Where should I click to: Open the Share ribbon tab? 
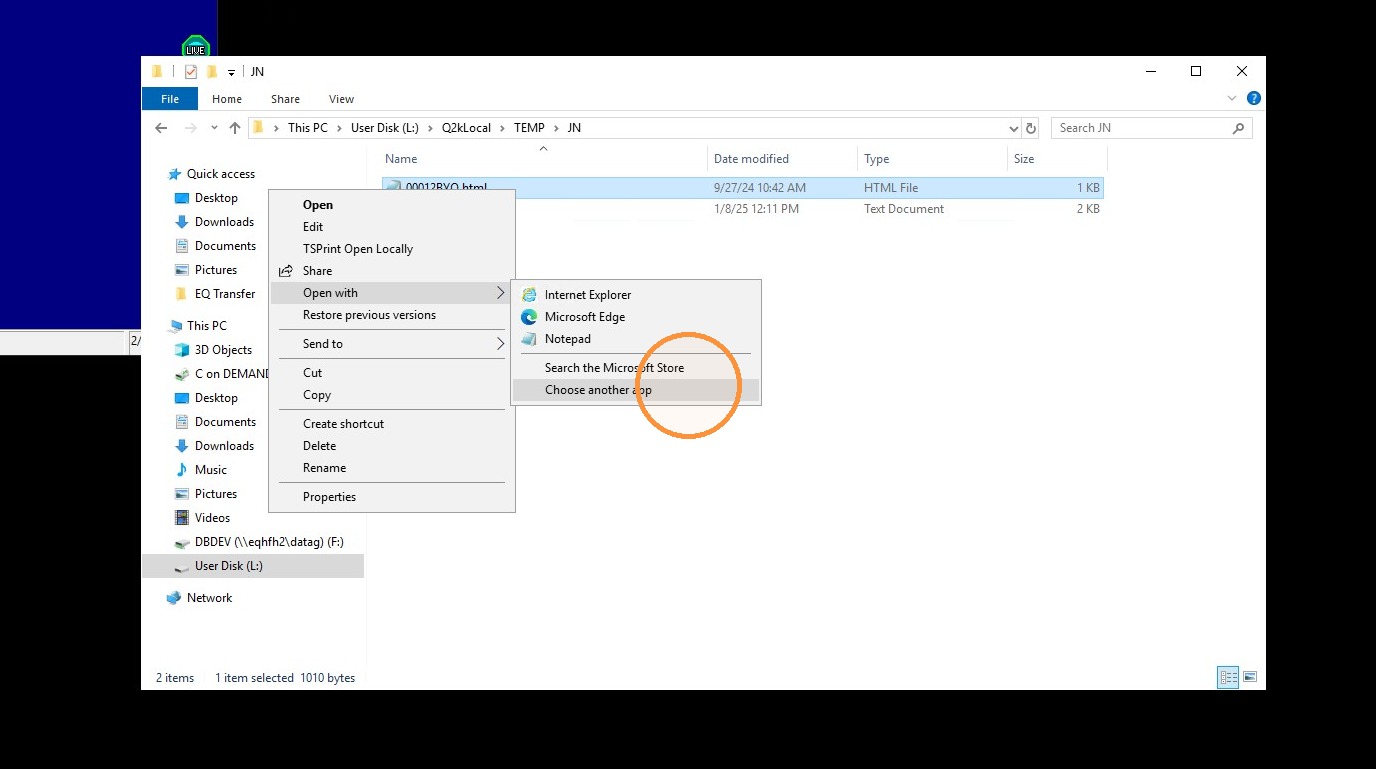285,99
